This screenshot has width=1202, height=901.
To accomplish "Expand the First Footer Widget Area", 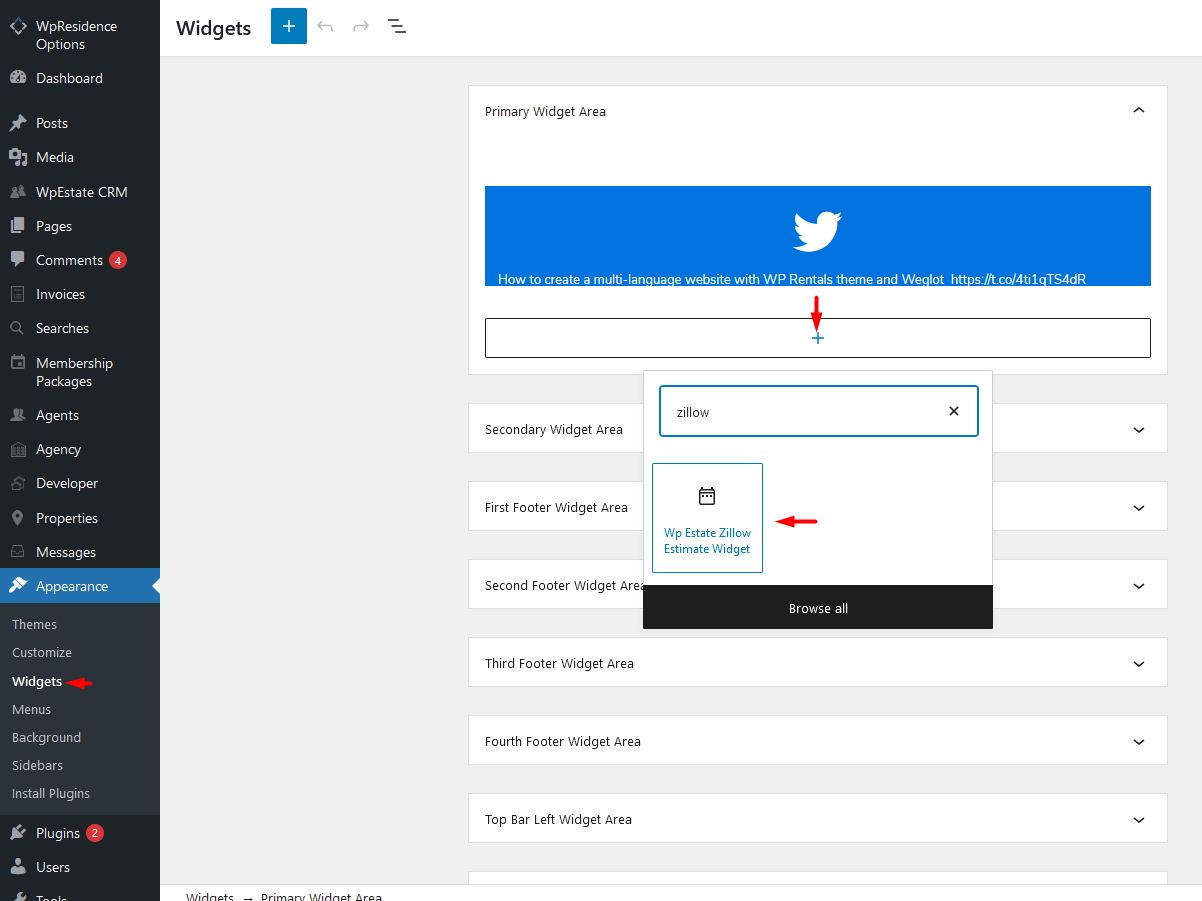I will (1138, 507).
